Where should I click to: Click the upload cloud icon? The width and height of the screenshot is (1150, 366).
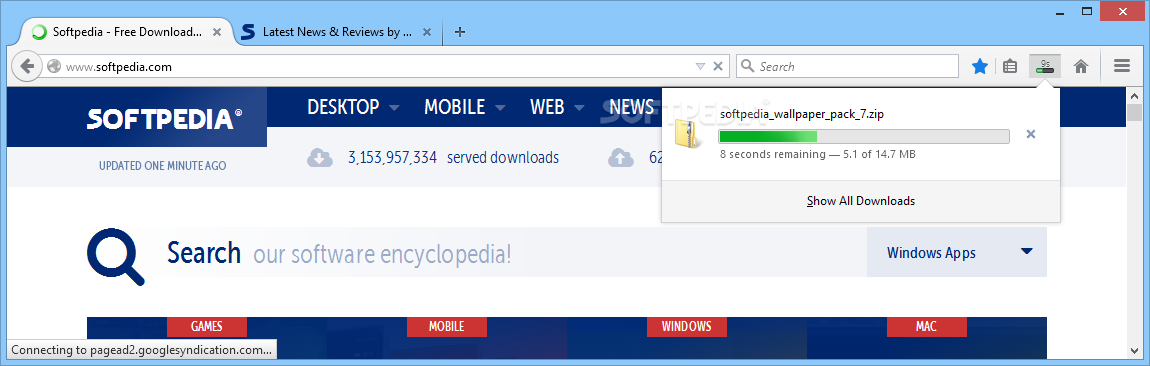[621, 158]
